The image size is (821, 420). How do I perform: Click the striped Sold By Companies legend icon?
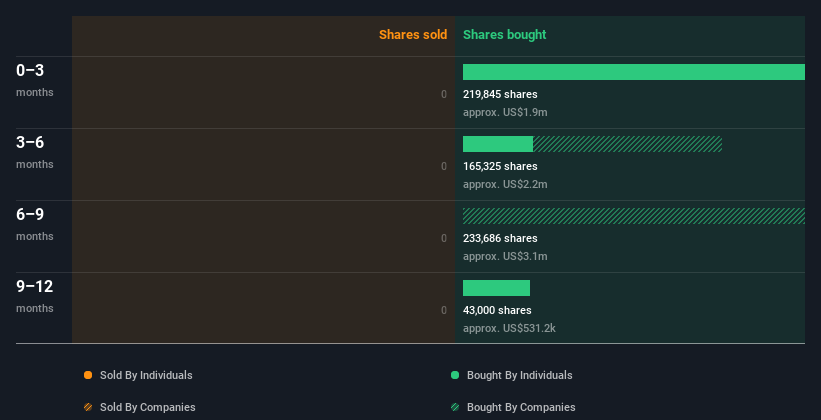(88, 407)
